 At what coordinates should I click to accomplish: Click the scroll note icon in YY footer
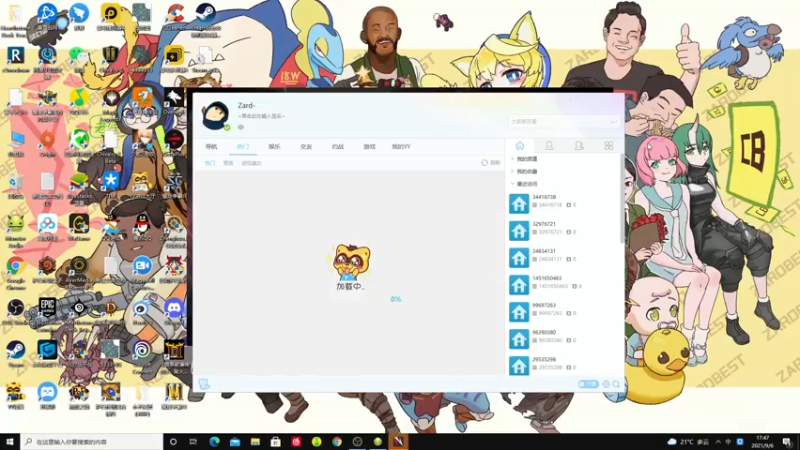click(204, 384)
